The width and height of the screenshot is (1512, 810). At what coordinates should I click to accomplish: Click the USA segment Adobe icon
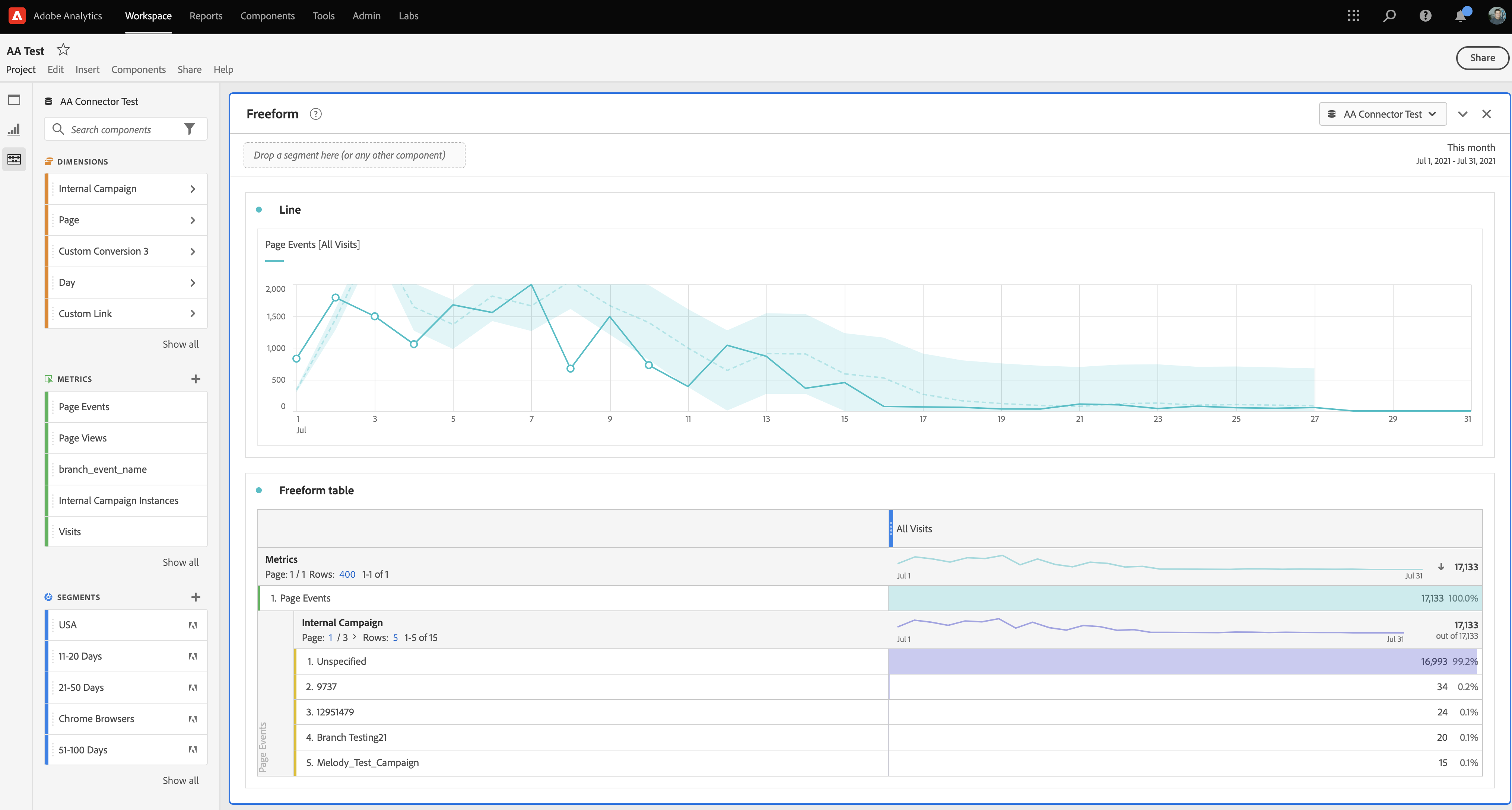[193, 625]
